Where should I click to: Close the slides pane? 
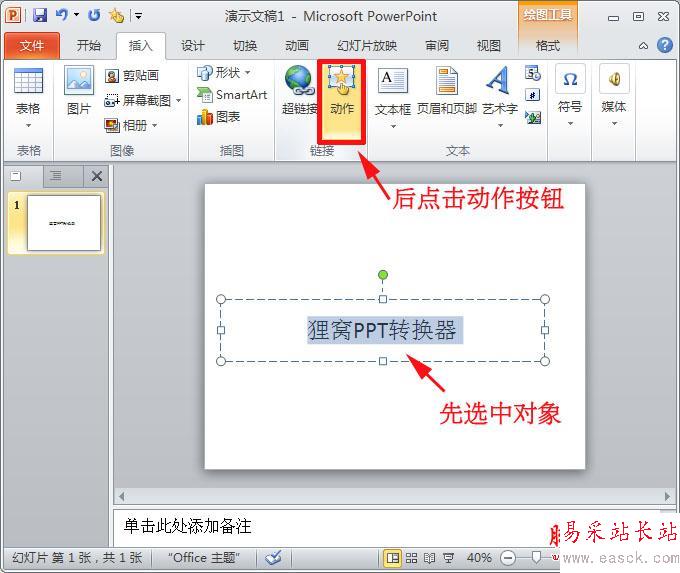point(97,176)
